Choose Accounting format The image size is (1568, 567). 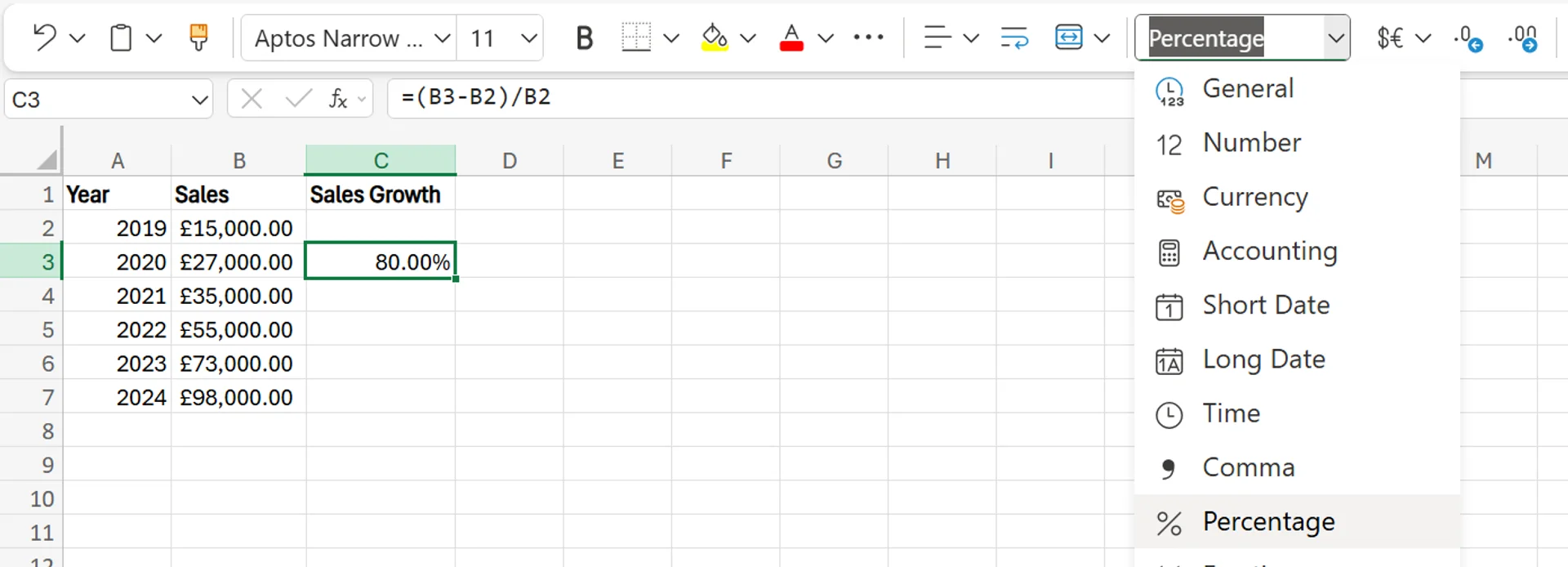click(1297, 252)
